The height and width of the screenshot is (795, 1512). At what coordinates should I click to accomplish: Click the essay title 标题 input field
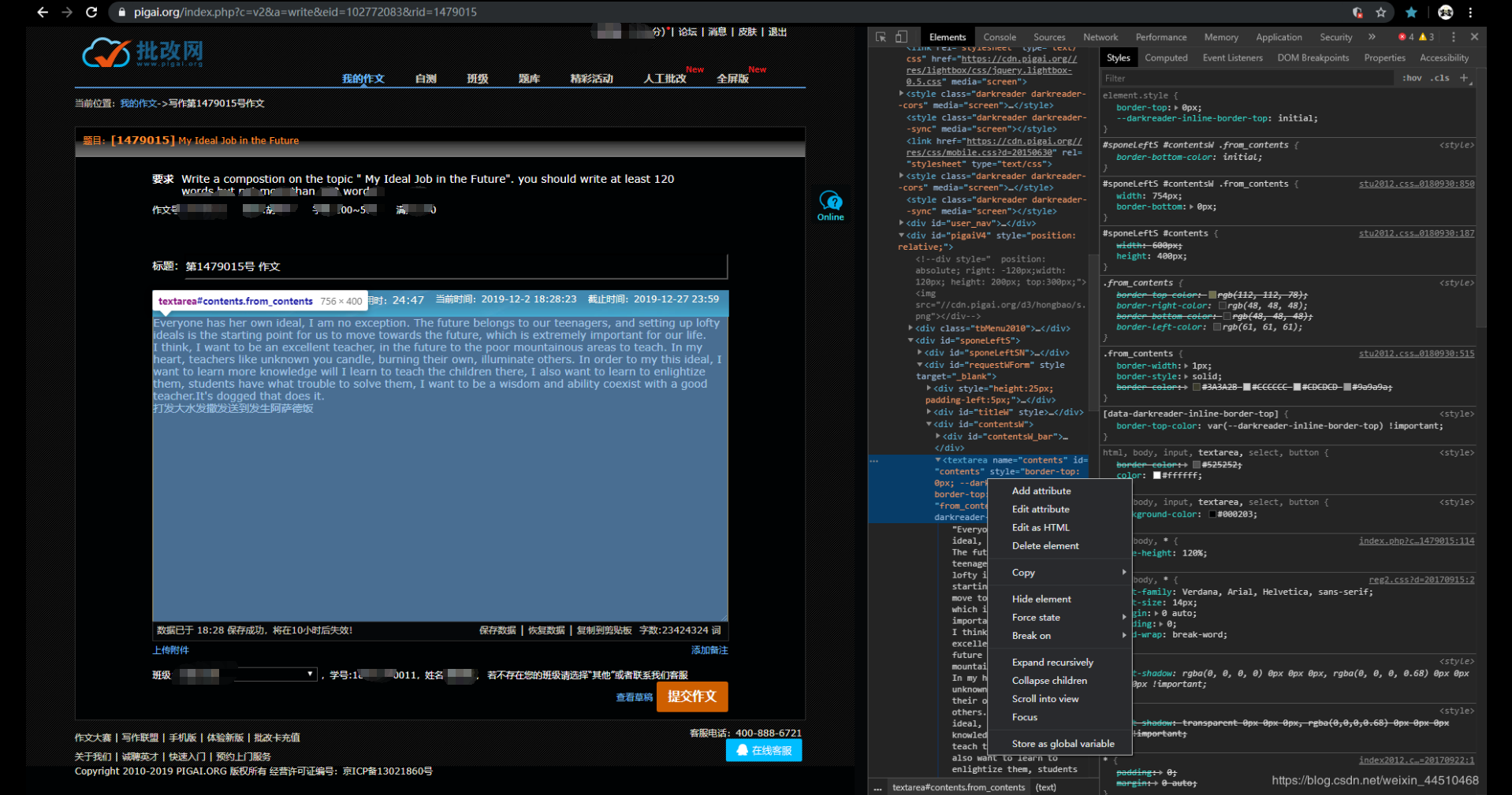point(456,266)
